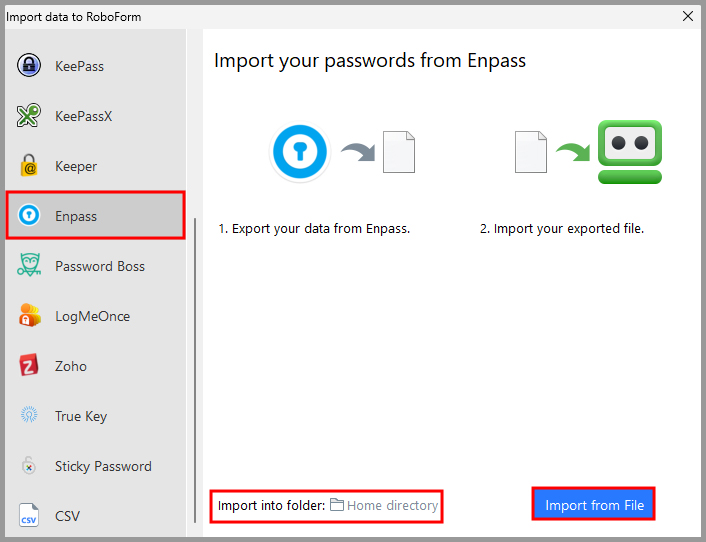
Task: Click the KeePass padlock icon
Action: pos(29,66)
